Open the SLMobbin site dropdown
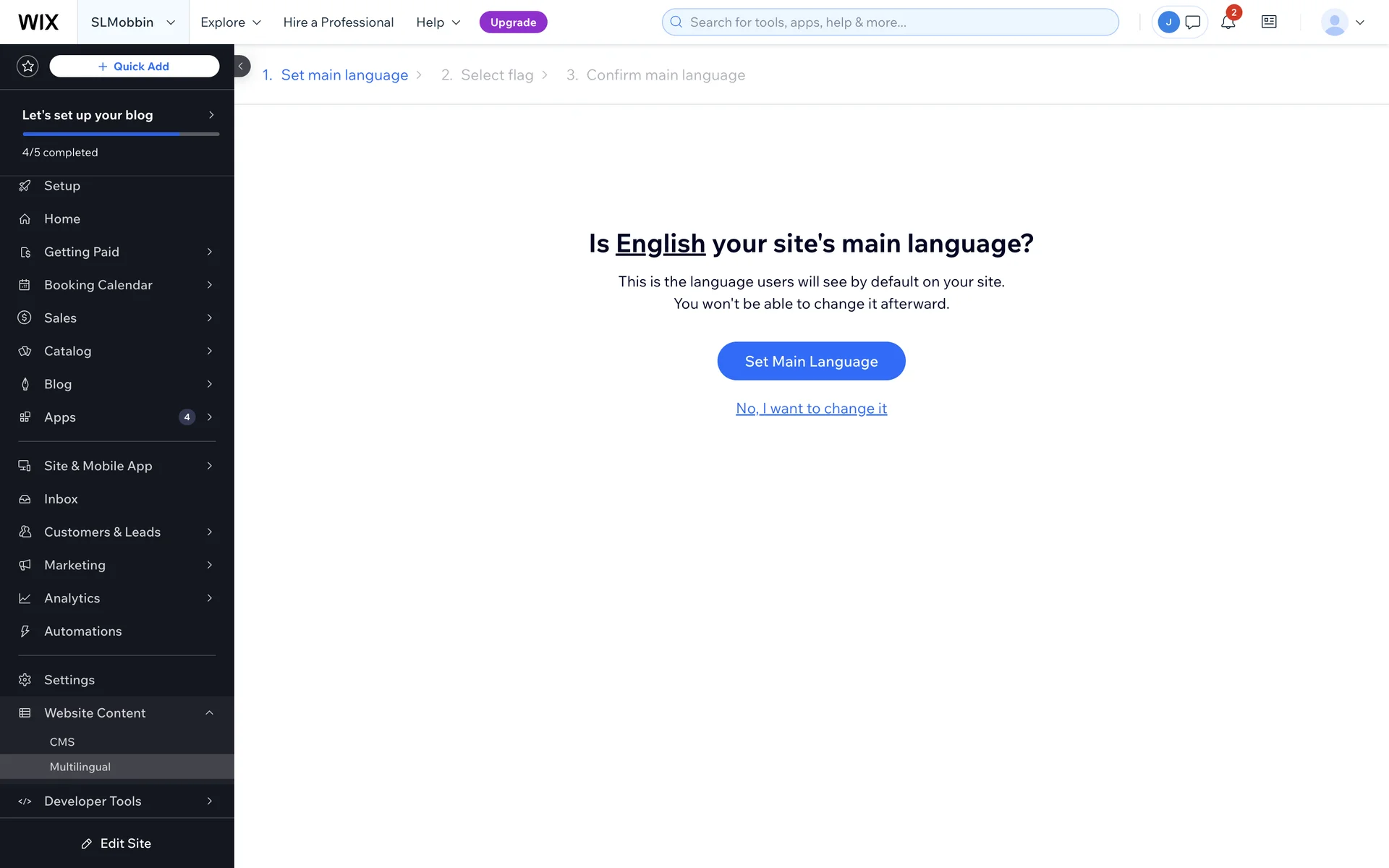The image size is (1389, 868). pyautogui.click(x=133, y=22)
